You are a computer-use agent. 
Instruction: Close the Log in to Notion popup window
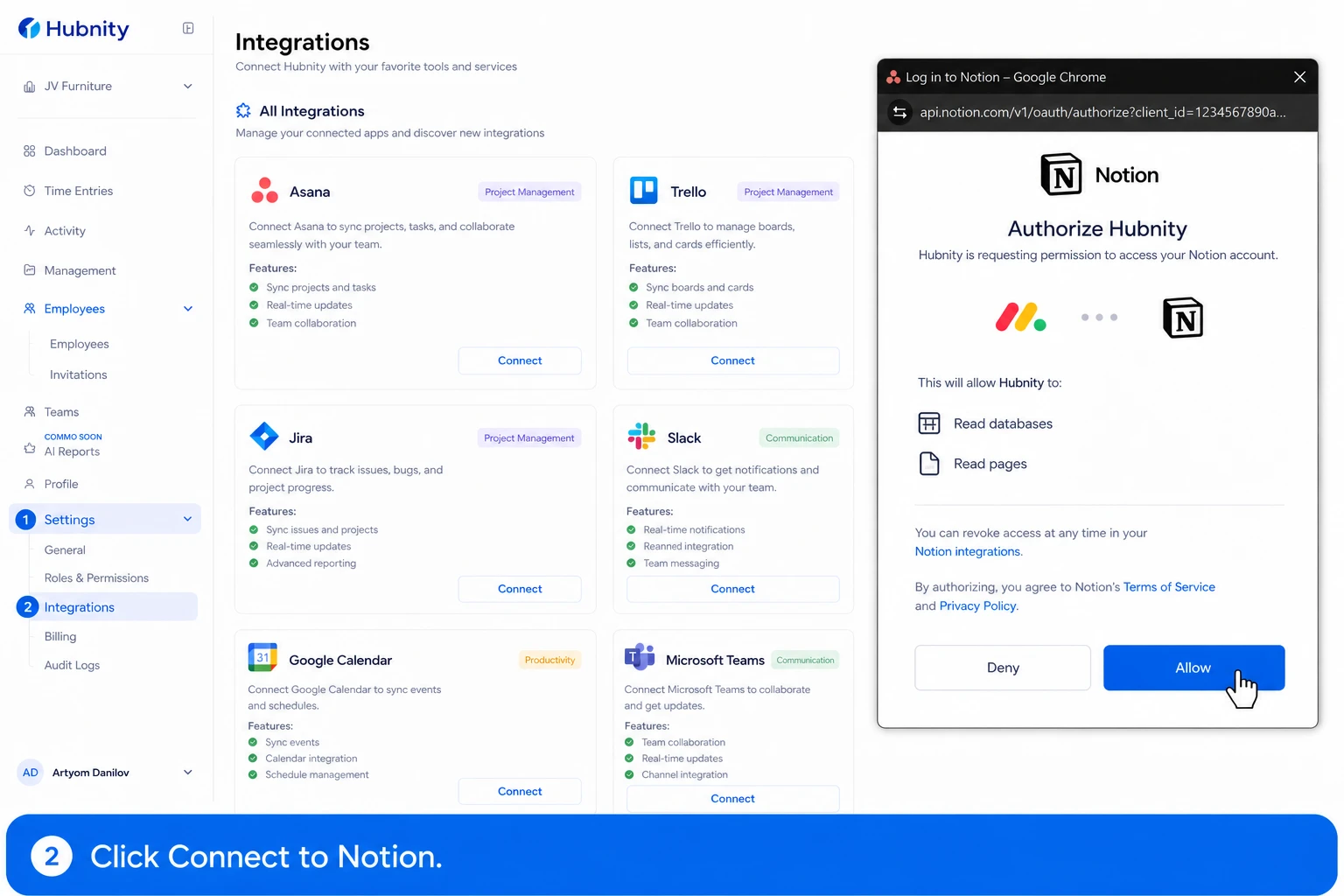(1299, 77)
